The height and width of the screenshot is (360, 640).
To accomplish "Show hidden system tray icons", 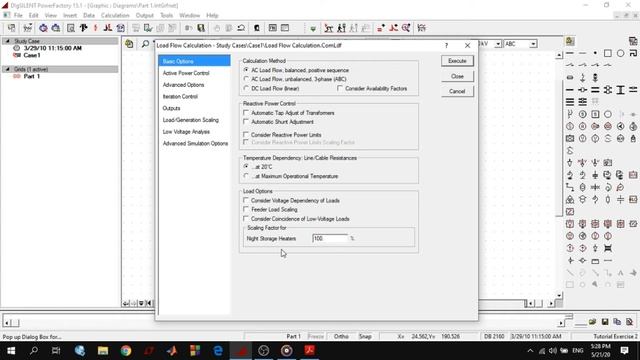I will (530, 351).
